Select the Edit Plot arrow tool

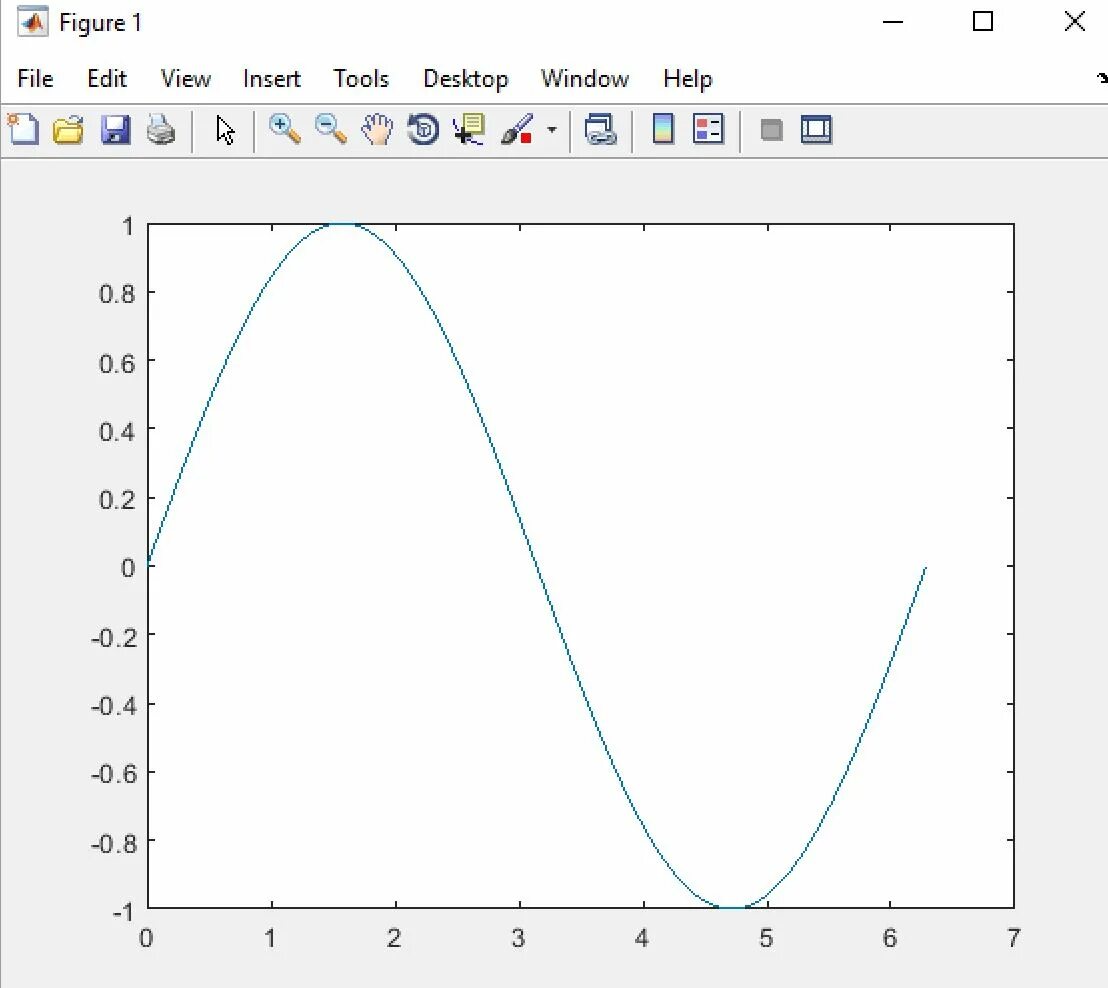tap(225, 131)
